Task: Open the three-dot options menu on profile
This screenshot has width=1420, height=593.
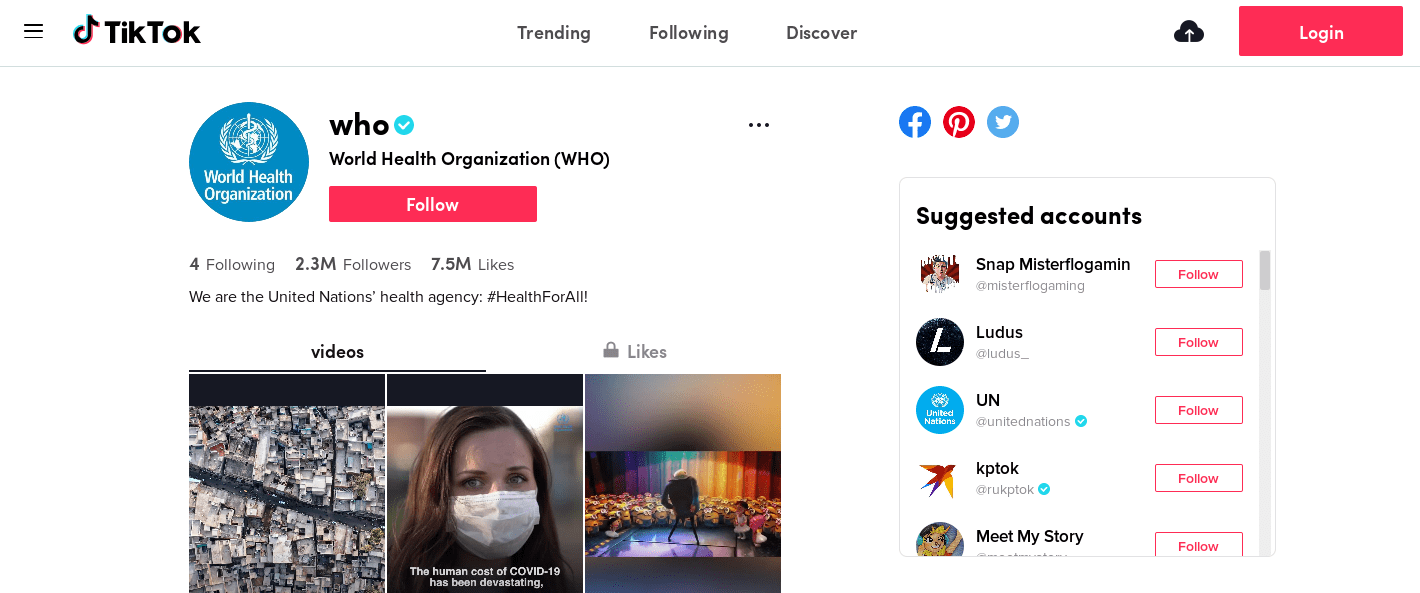Action: [759, 124]
